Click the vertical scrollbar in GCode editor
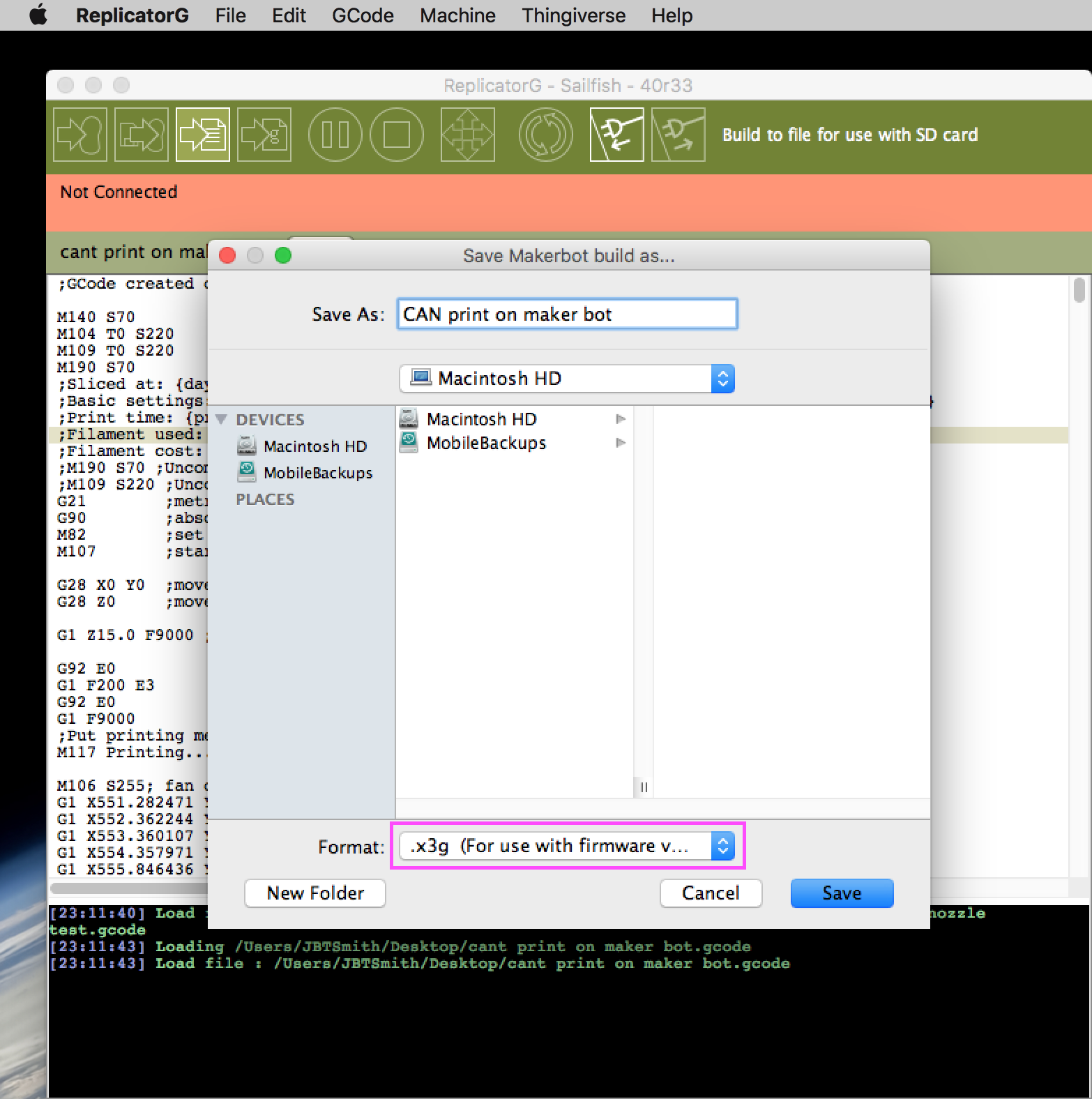Image resolution: width=1092 pixels, height=1099 pixels. [1079, 290]
